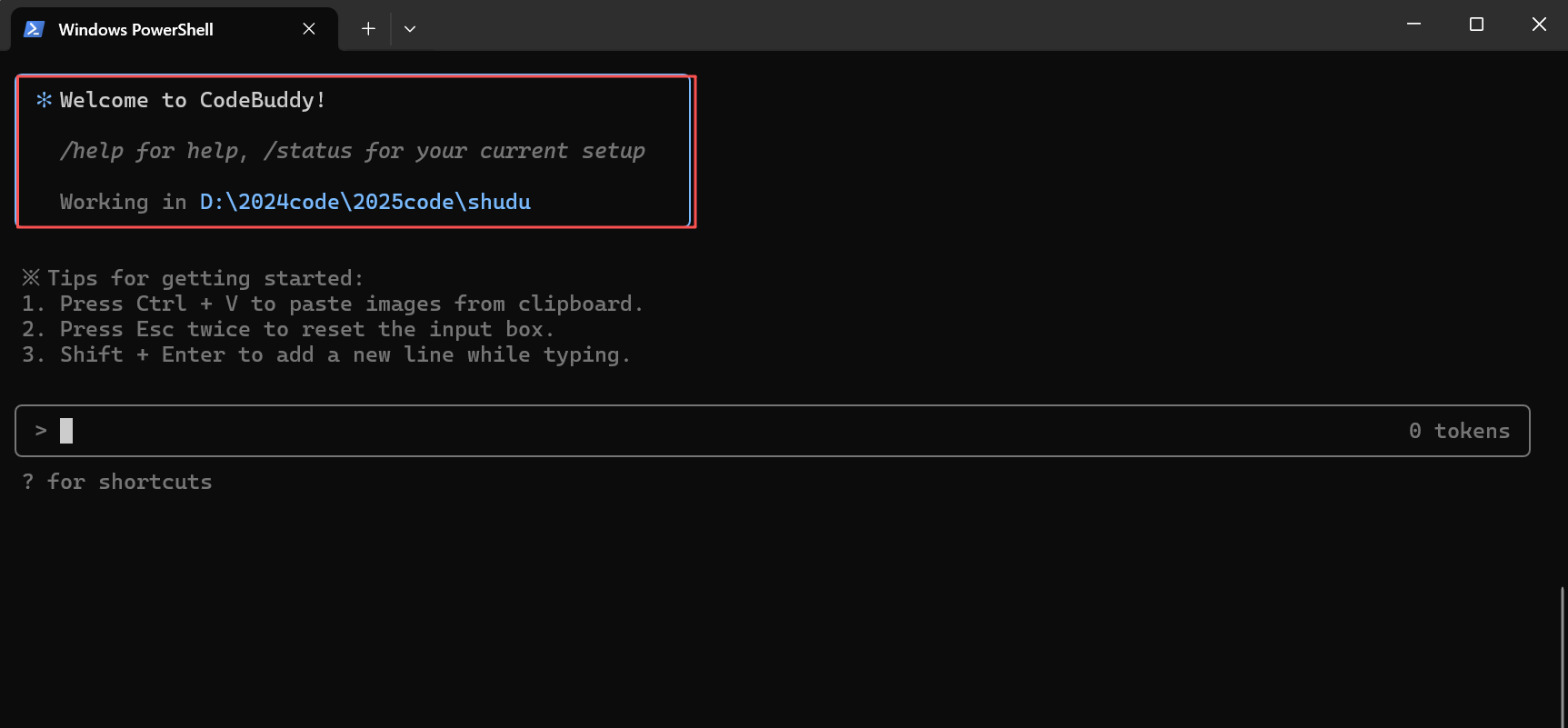This screenshot has height=728, width=1568.
Task: Maximize the terminal window
Action: pos(1476,25)
